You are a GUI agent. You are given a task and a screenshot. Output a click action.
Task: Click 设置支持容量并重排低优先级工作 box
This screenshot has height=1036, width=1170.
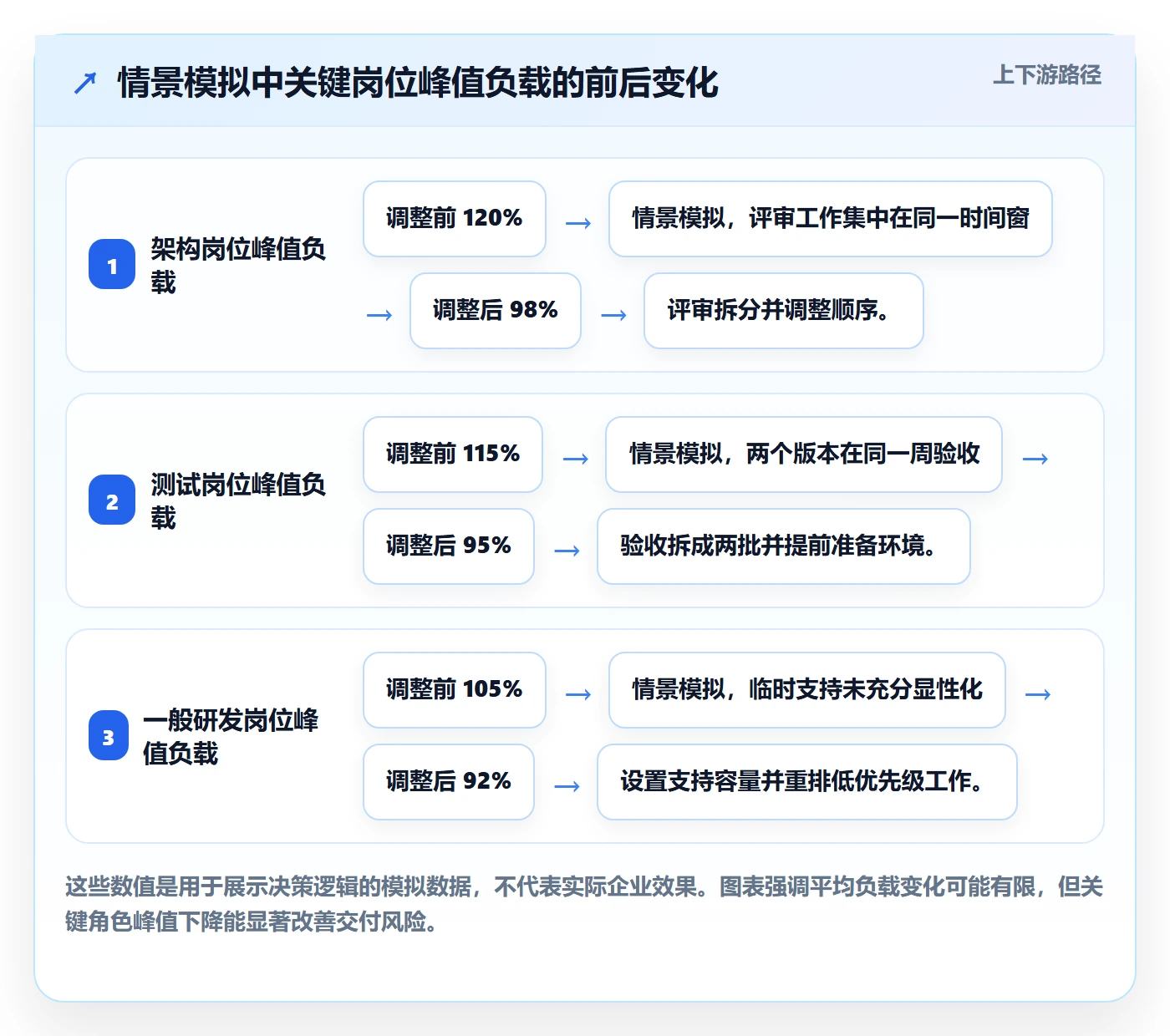807,782
